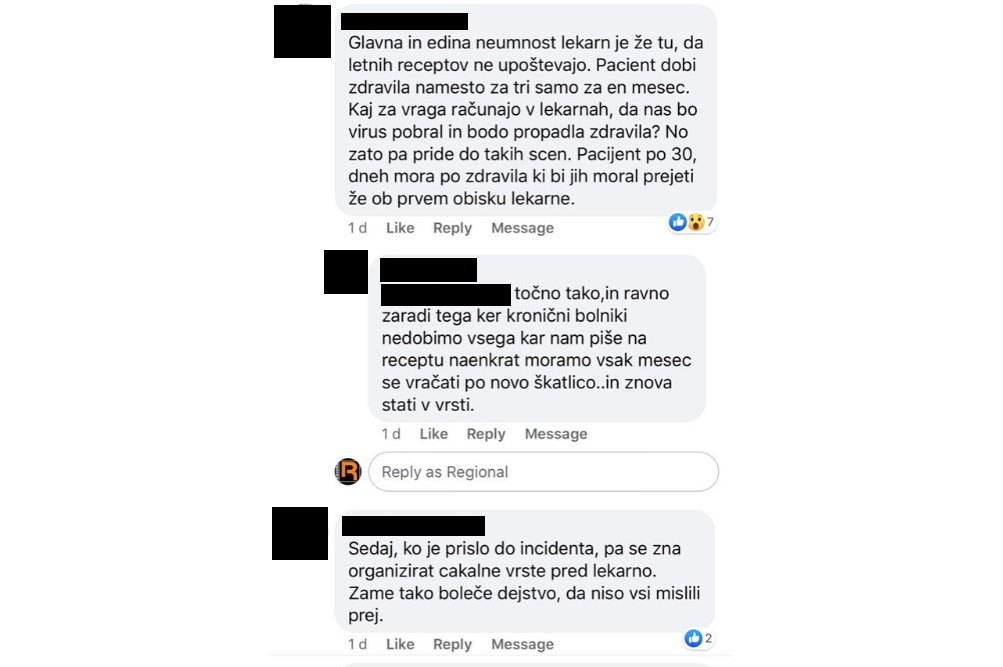
Task: Open redacted name link of first commenter
Action: (404, 21)
